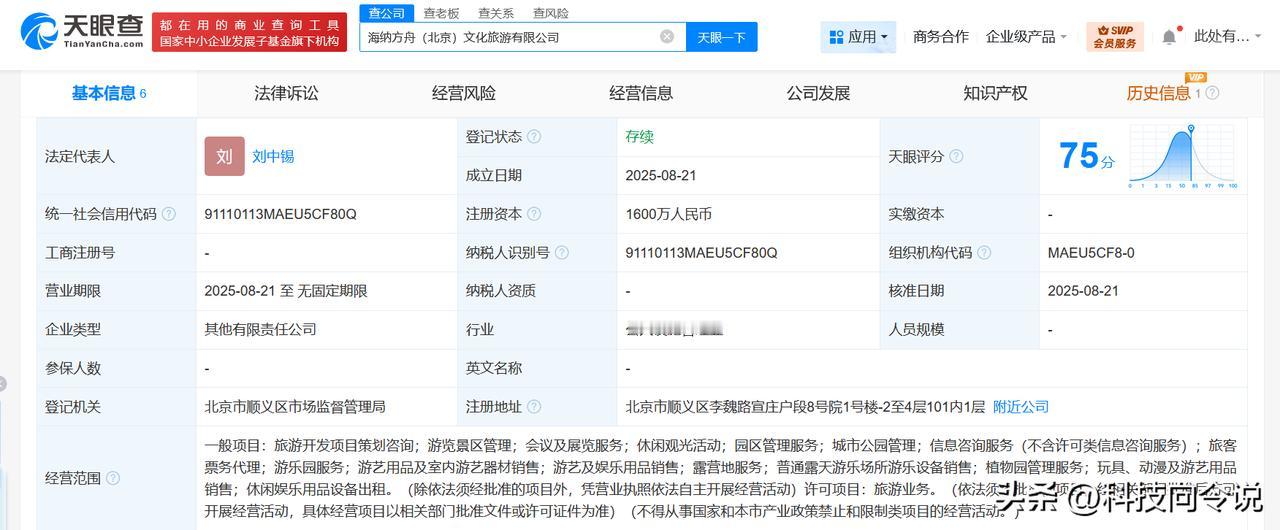Click the 附近公司 link
1280x530 pixels.
(x=1021, y=407)
